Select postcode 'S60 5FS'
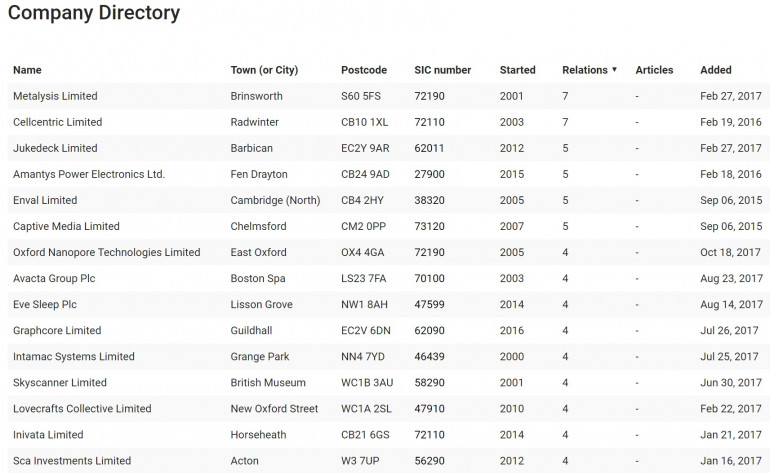Image resolution: width=770 pixels, height=473 pixels. click(x=360, y=96)
